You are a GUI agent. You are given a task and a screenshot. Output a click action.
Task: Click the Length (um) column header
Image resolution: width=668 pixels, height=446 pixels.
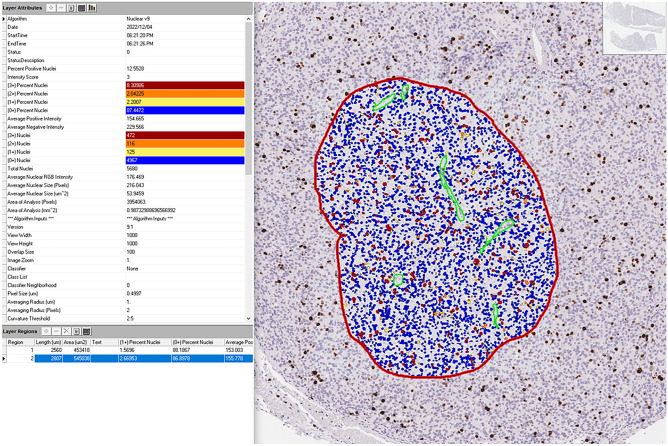pos(49,341)
